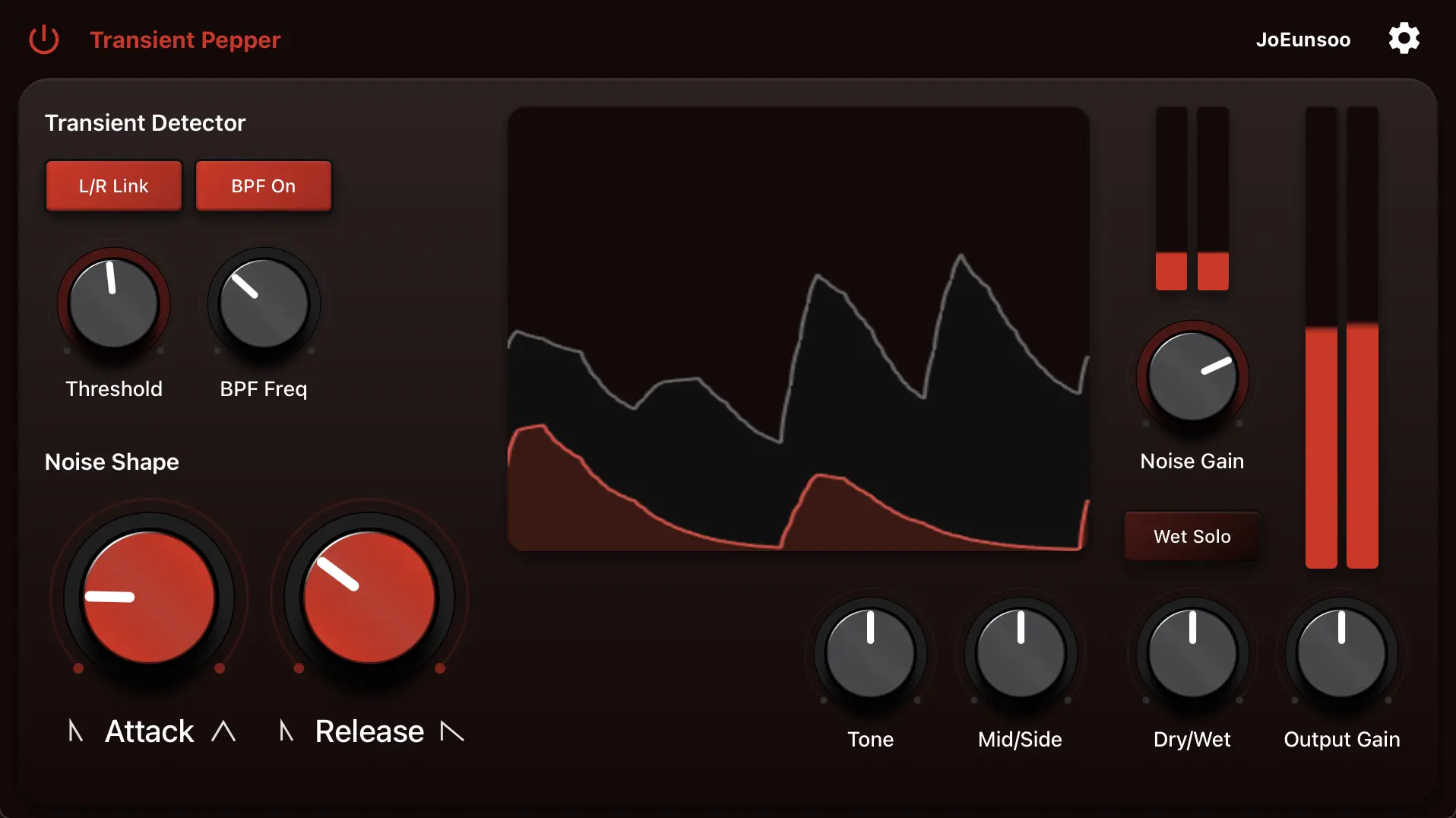This screenshot has height=818, width=1456.
Task: Disable the BPF On toggle
Action: [263, 185]
